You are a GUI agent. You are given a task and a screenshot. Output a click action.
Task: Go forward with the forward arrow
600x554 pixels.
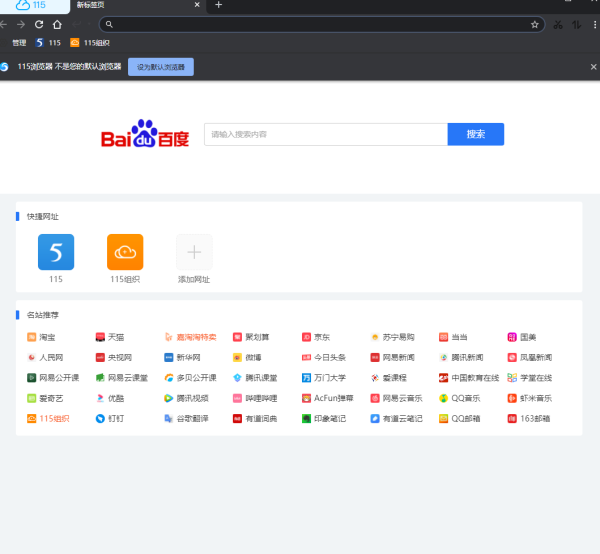click(x=21, y=25)
